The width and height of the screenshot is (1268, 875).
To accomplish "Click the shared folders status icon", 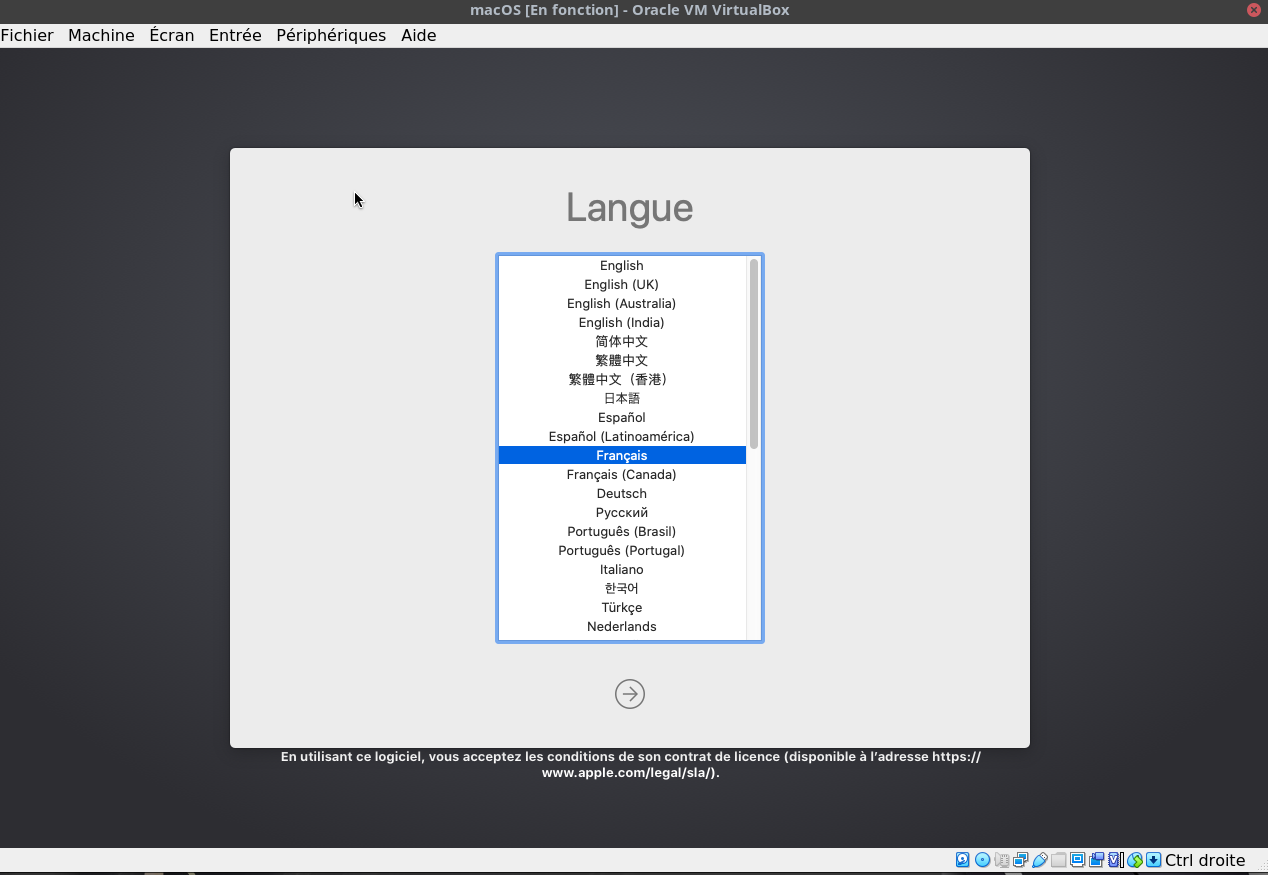I will (x=1059, y=860).
